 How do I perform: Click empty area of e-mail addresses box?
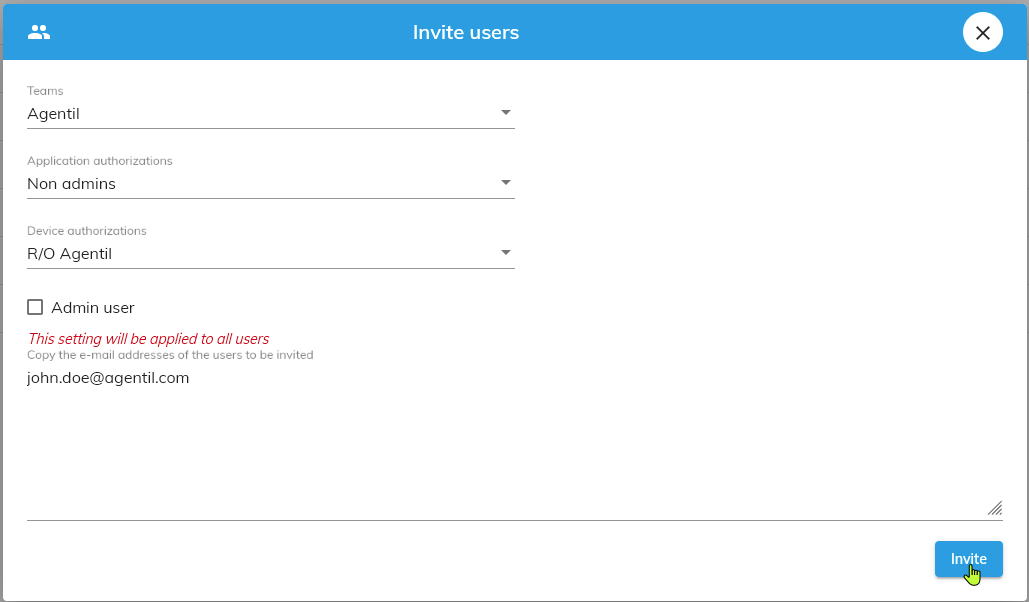click(500, 450)
